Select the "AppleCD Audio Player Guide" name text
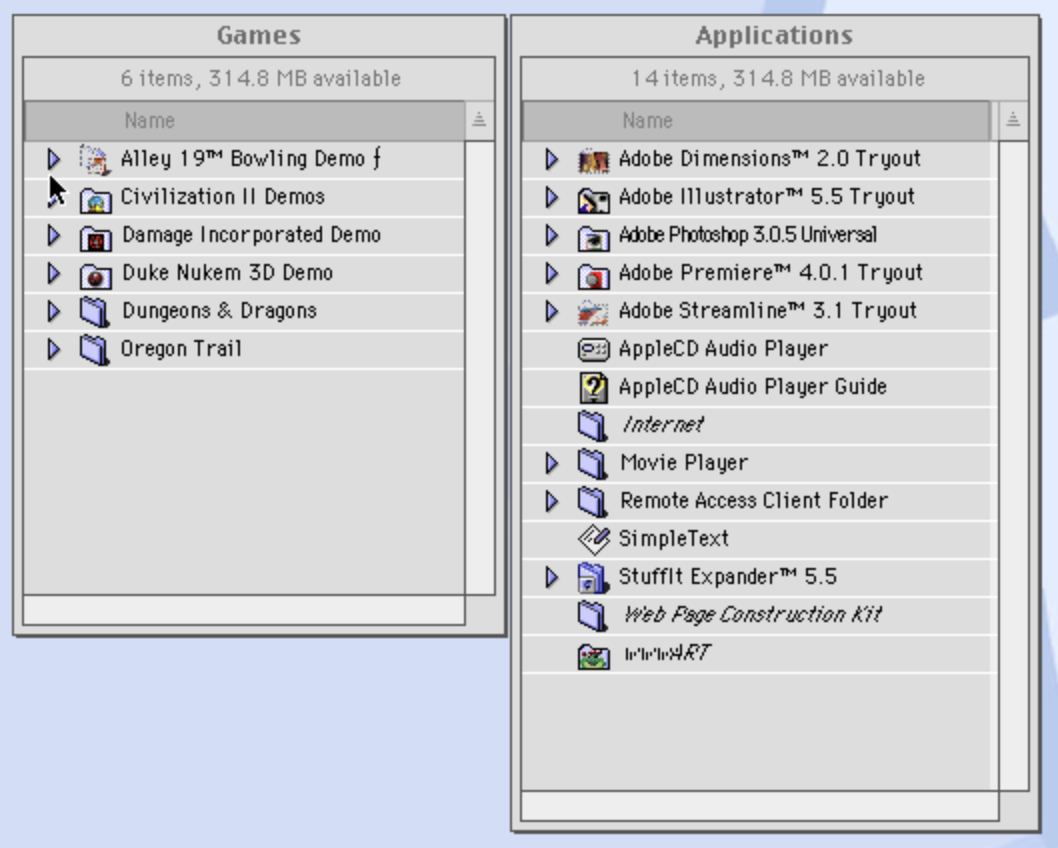The image size is (1058, 848). [752, 387]
